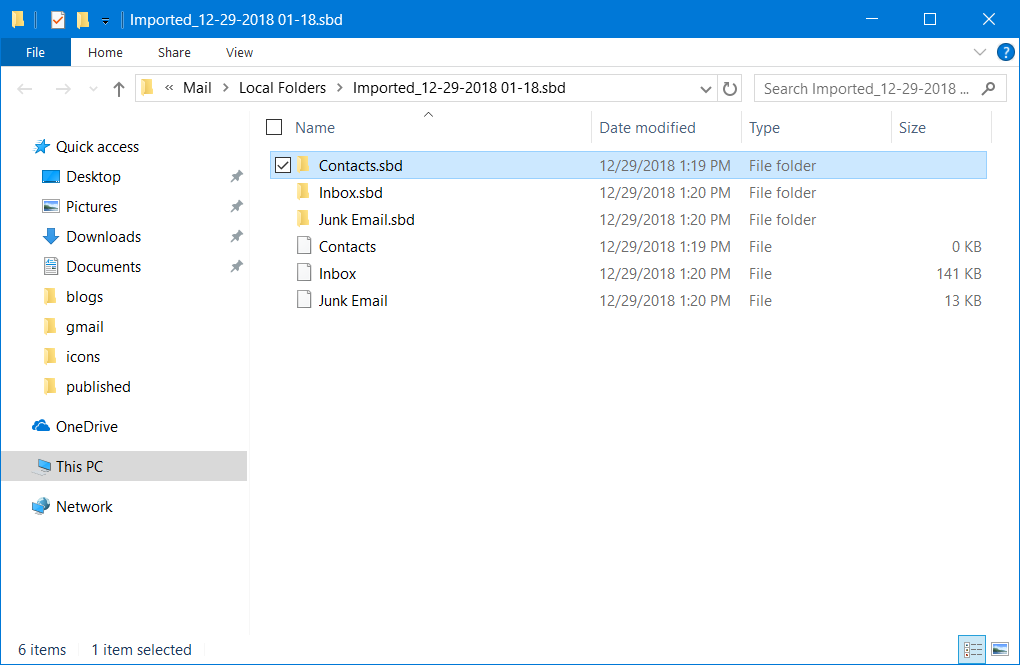The image size is (1020, 665).
Task: Open Downloads in the navigation pane
Action: tap(103, 237)
